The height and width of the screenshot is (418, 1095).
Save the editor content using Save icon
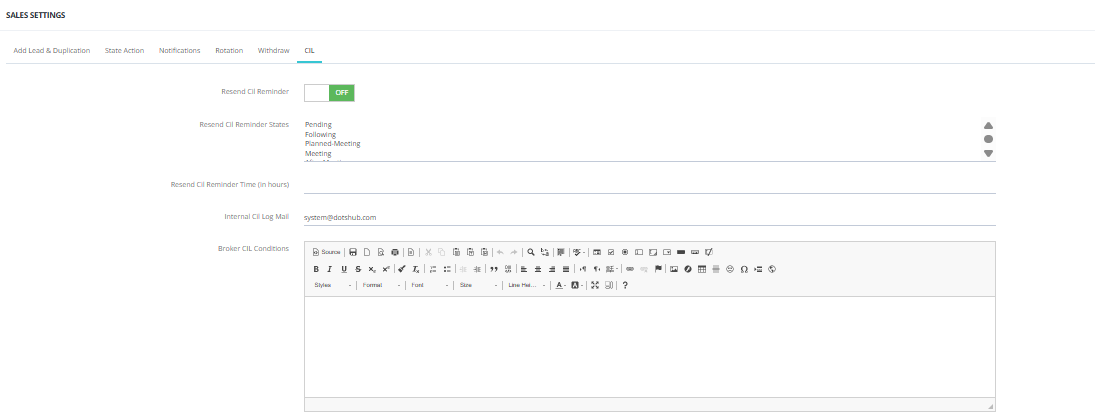tap(353, 252)
